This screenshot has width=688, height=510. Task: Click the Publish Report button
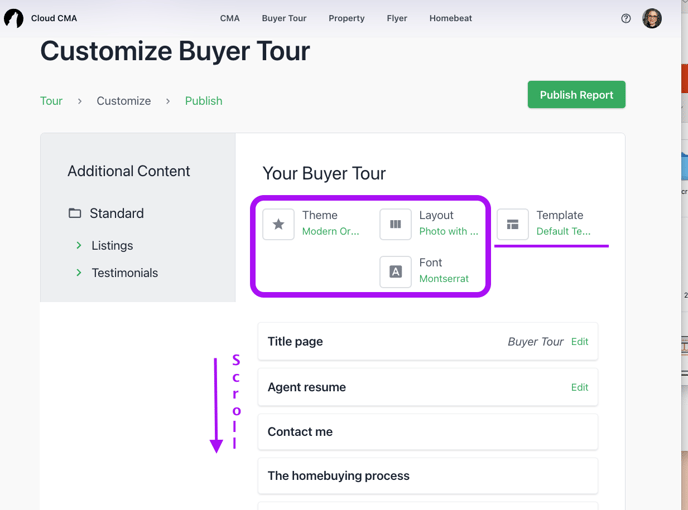click(x=577, y=94)
